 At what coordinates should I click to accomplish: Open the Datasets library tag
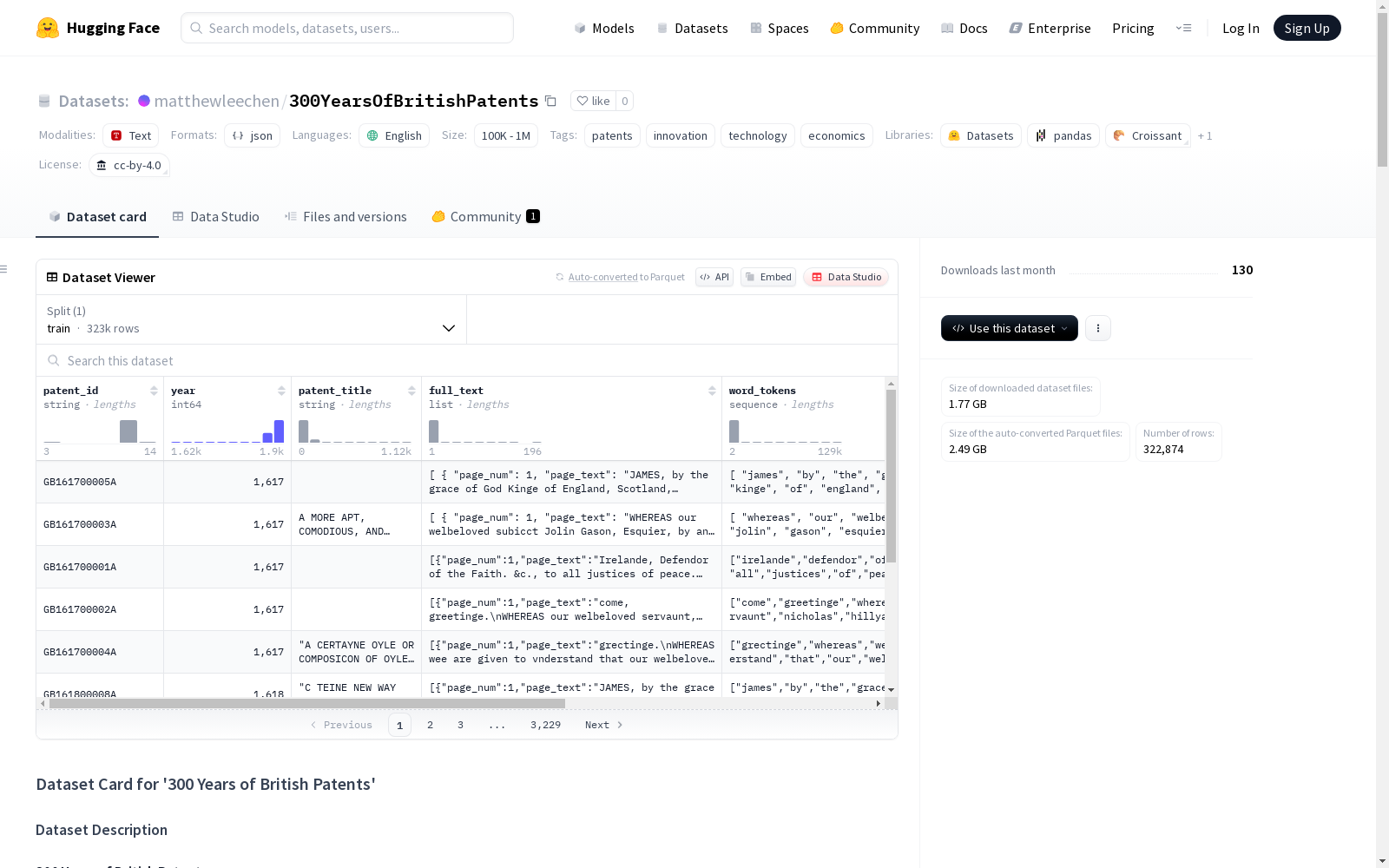click(980, 135)
